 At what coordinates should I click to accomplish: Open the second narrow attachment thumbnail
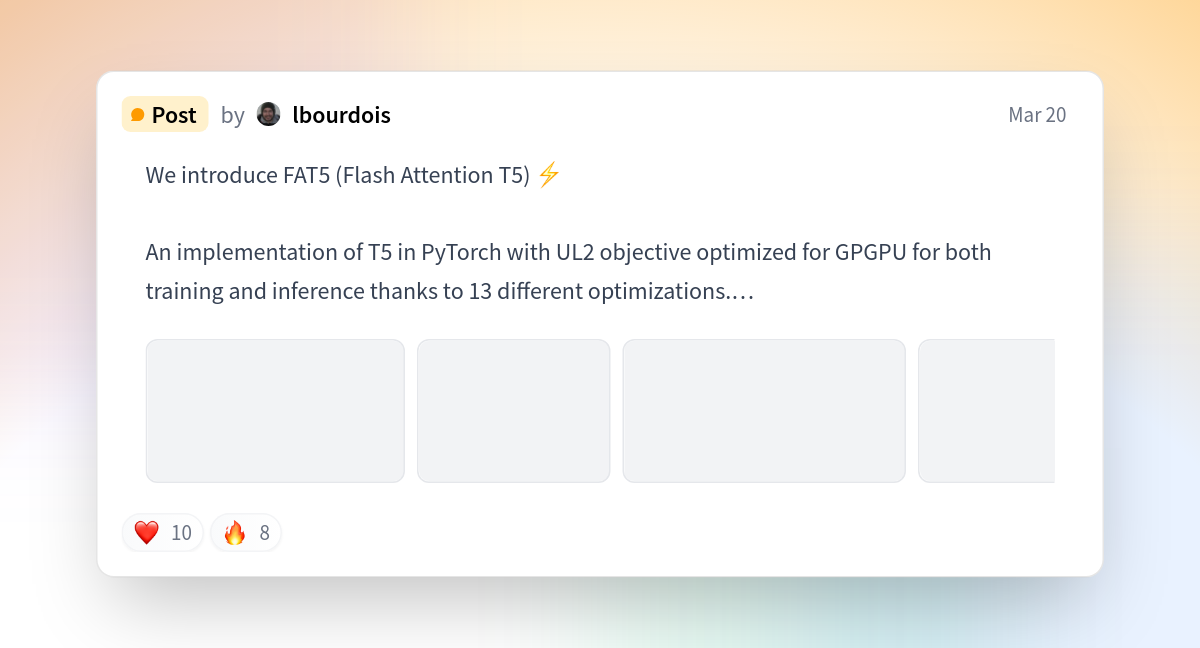(x=513, y=411)
